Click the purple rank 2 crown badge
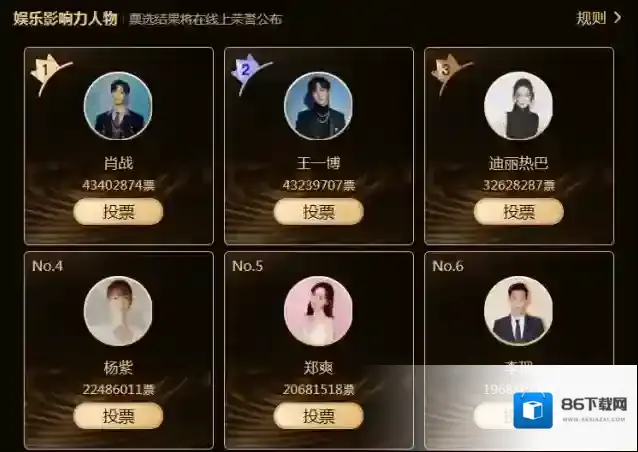Viewport: 638px width, 452px height. coord(248,73)
